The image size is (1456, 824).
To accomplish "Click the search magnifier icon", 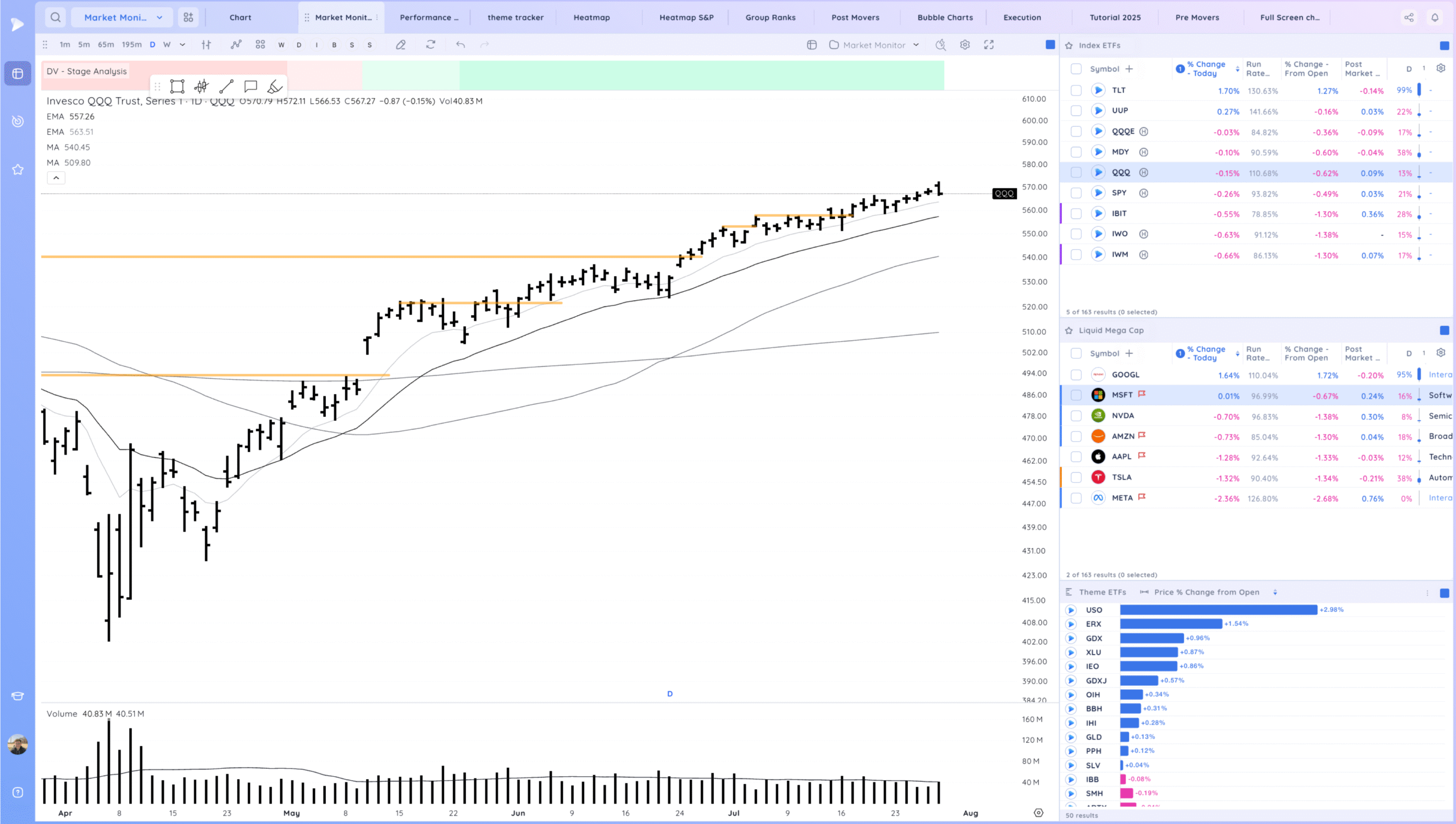I will pos(55,17).
